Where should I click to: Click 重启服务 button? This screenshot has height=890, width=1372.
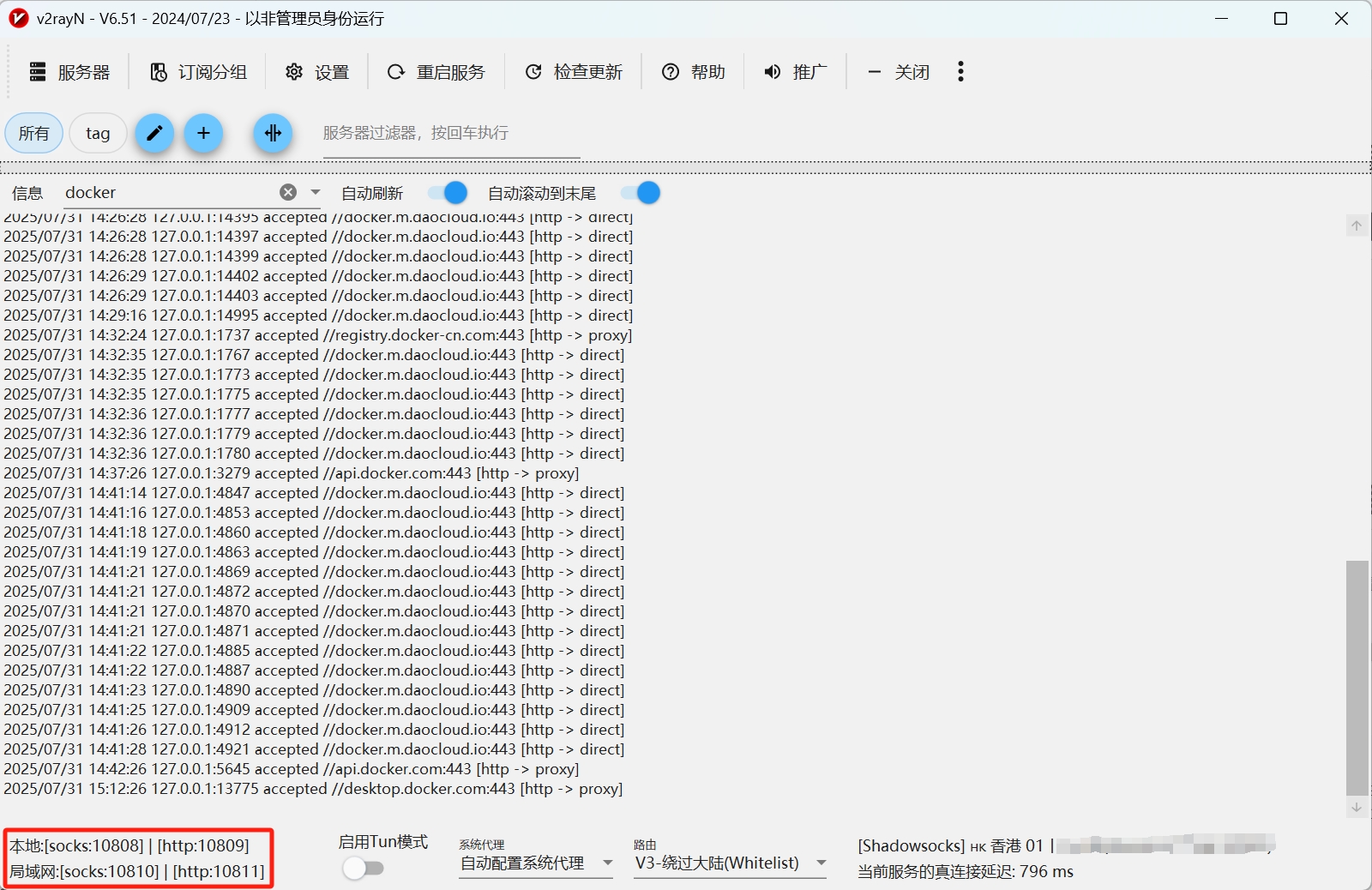[x=436, y=72]
